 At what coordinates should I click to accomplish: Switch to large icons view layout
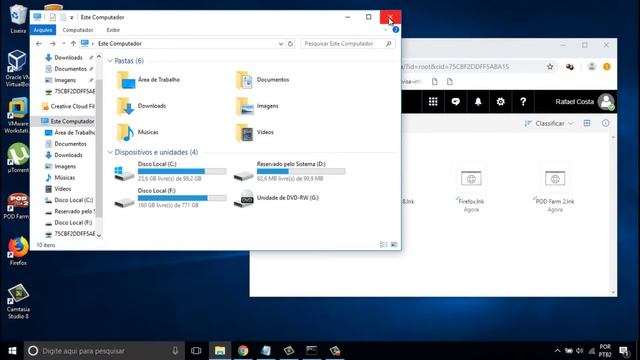(394, 244)
